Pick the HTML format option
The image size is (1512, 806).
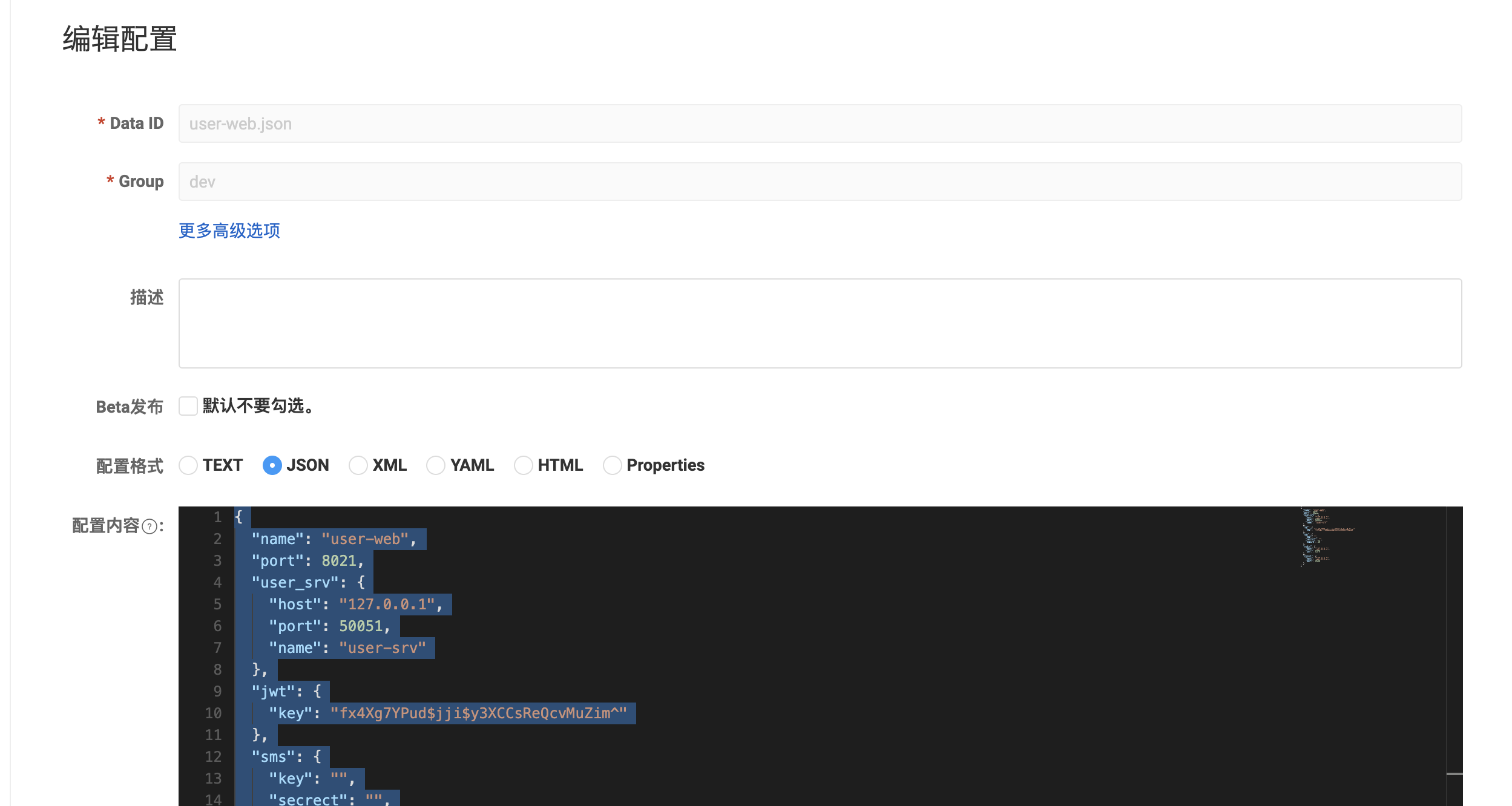tap(523, 465)
